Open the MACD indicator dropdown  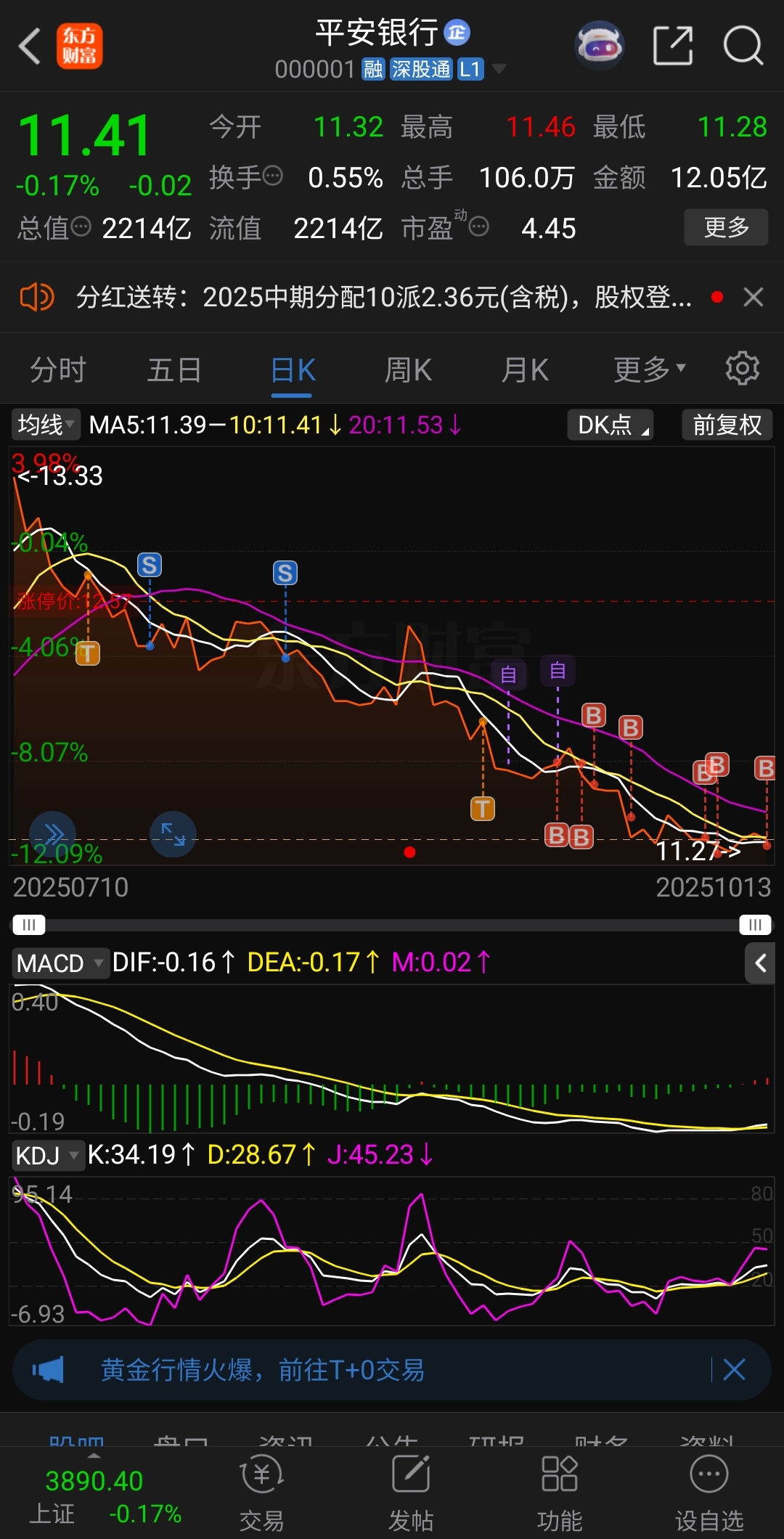[60, 963]
